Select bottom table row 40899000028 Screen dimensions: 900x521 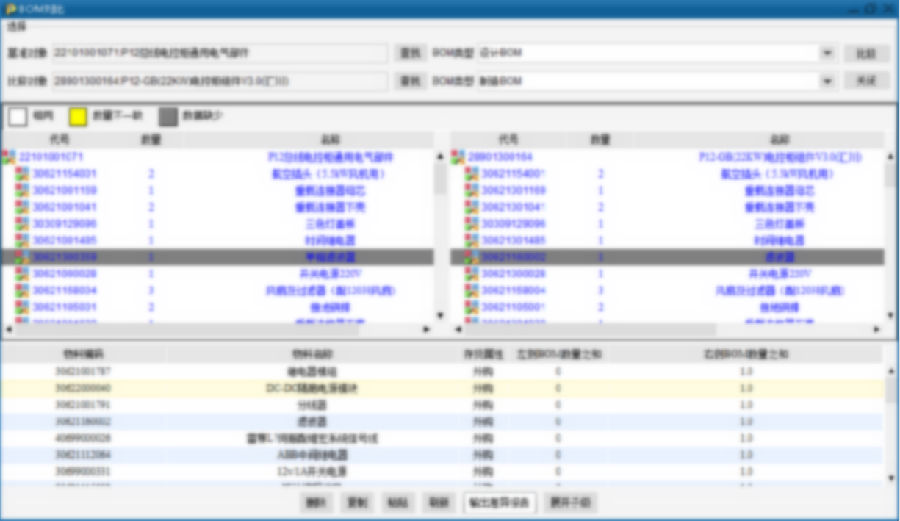pos(442,438)
